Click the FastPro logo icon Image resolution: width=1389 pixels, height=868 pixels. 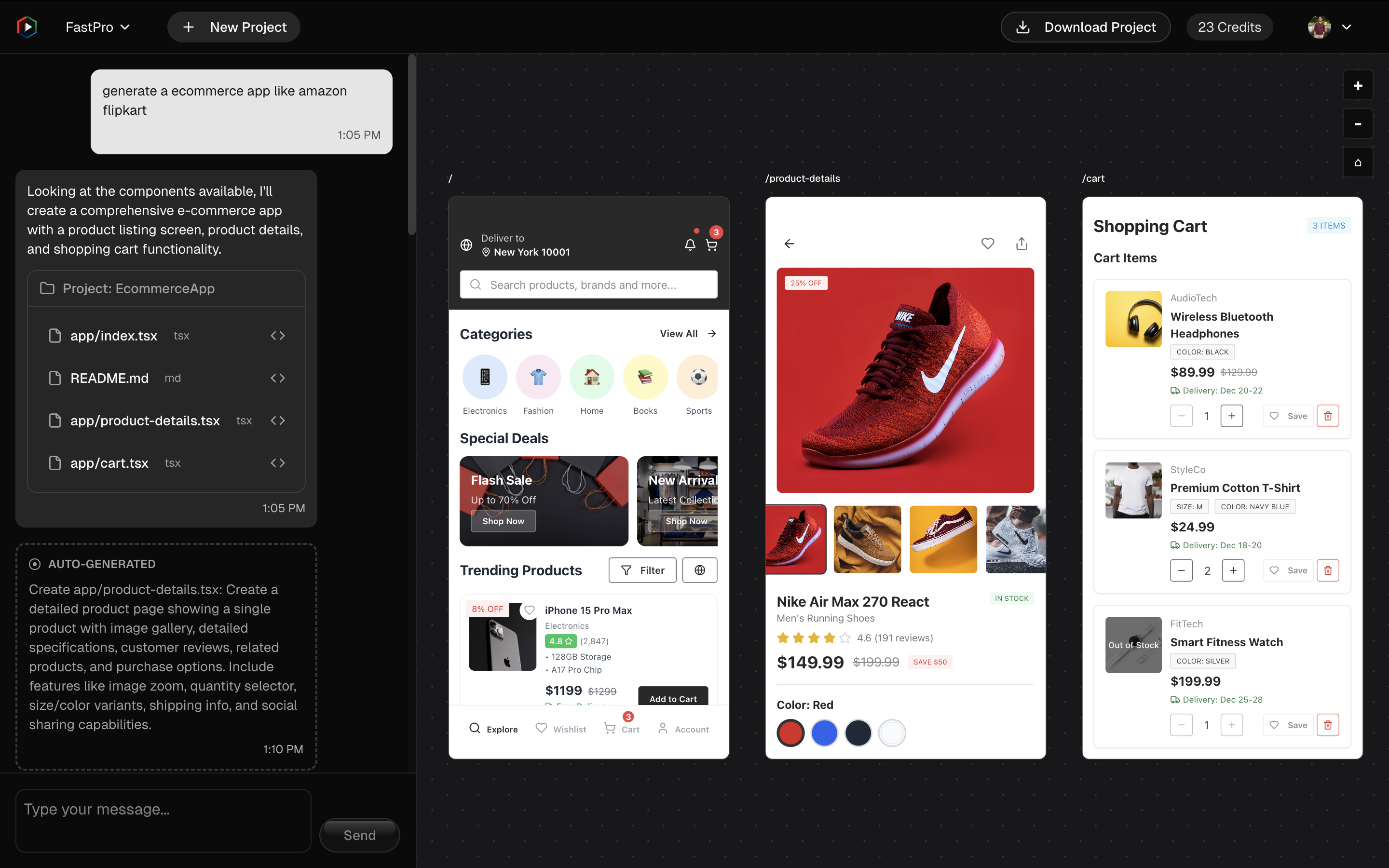point(27,27)
